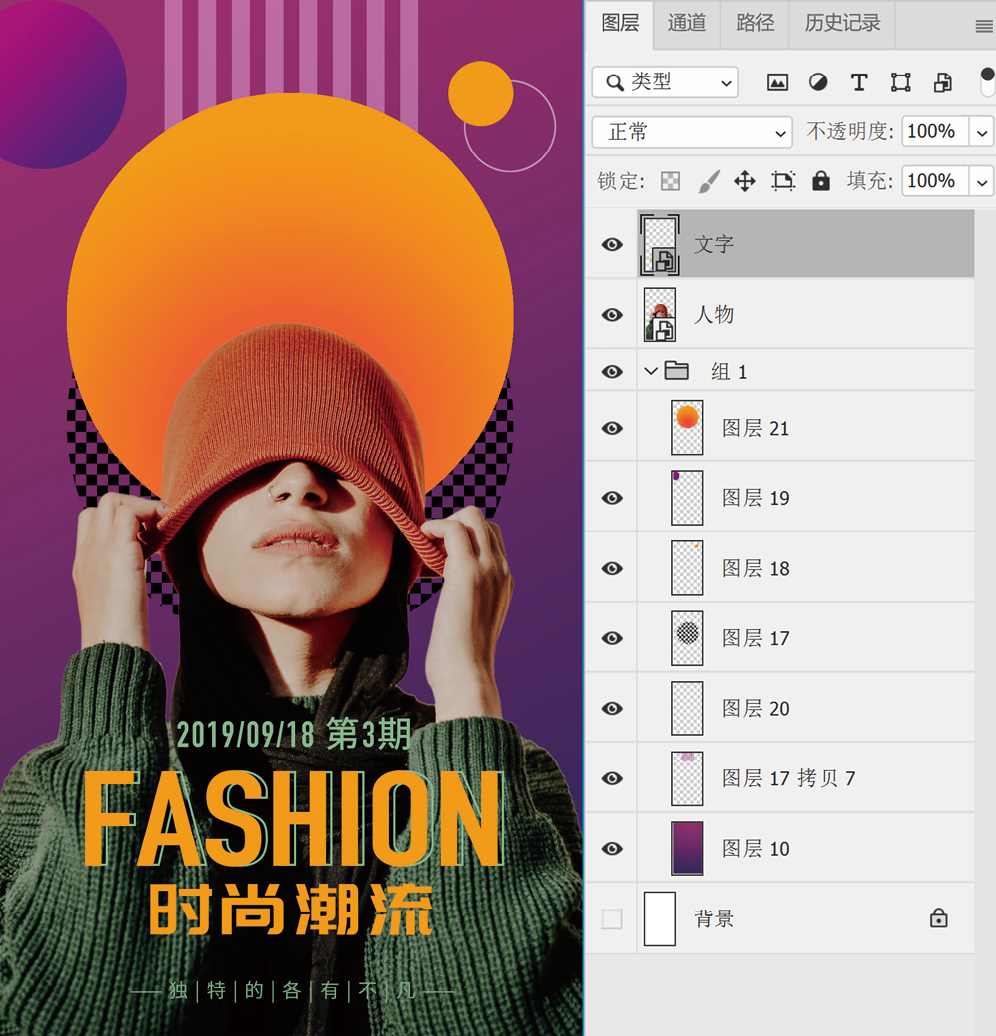Hide the 文字 layer
996x1036 pixels.
click(612, 244)
